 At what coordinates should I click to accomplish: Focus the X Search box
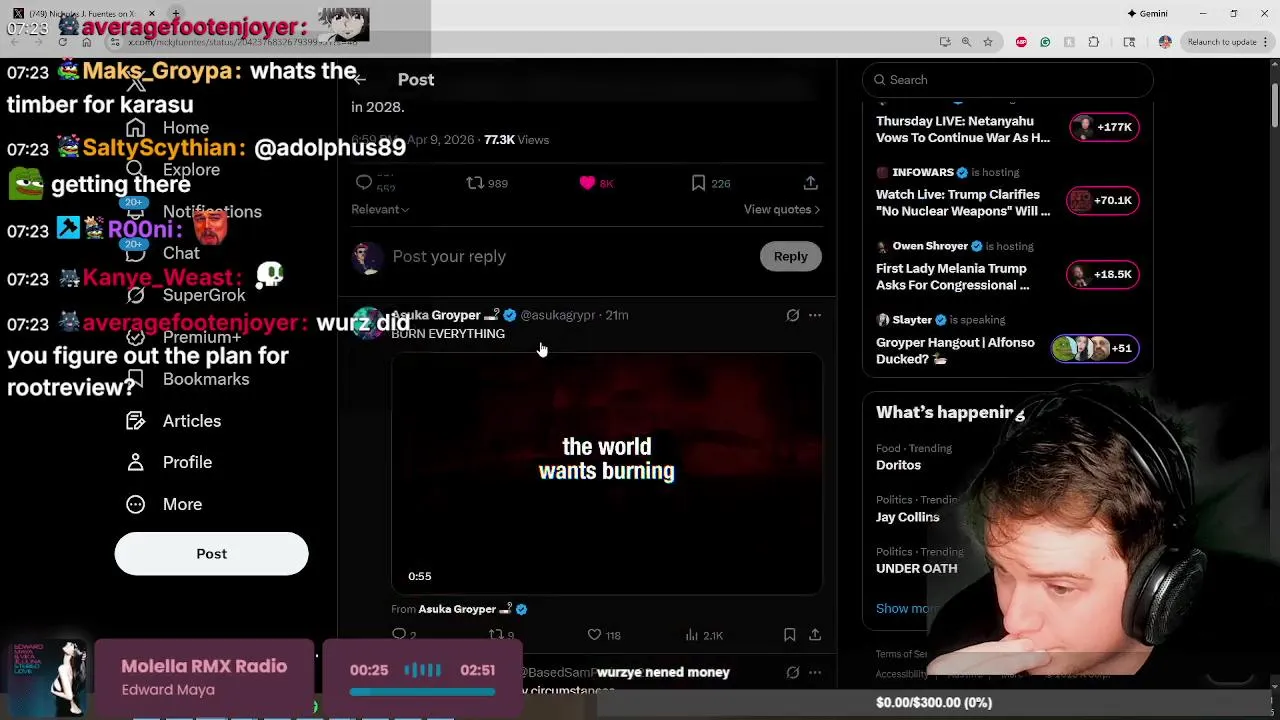pos(1008,80)
